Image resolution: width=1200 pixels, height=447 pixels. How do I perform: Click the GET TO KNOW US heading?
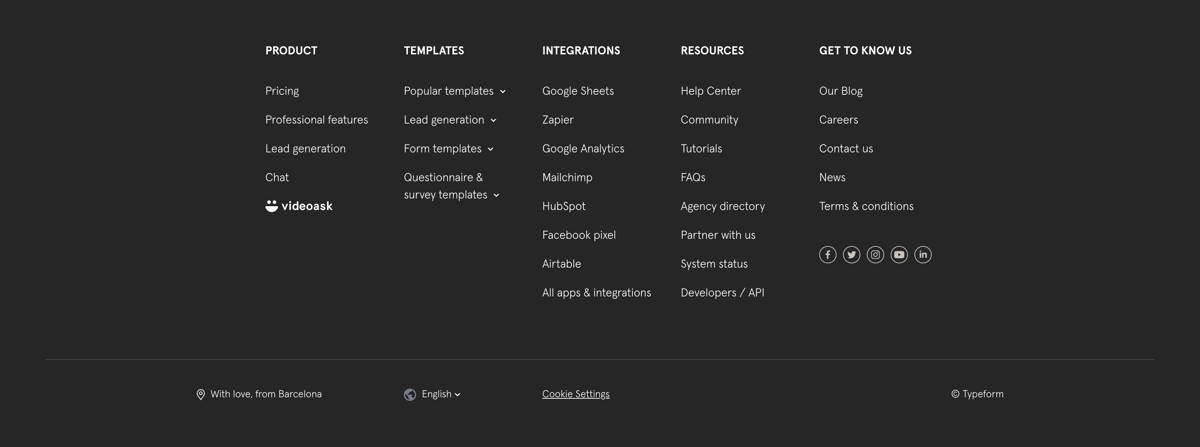point(865,51)
